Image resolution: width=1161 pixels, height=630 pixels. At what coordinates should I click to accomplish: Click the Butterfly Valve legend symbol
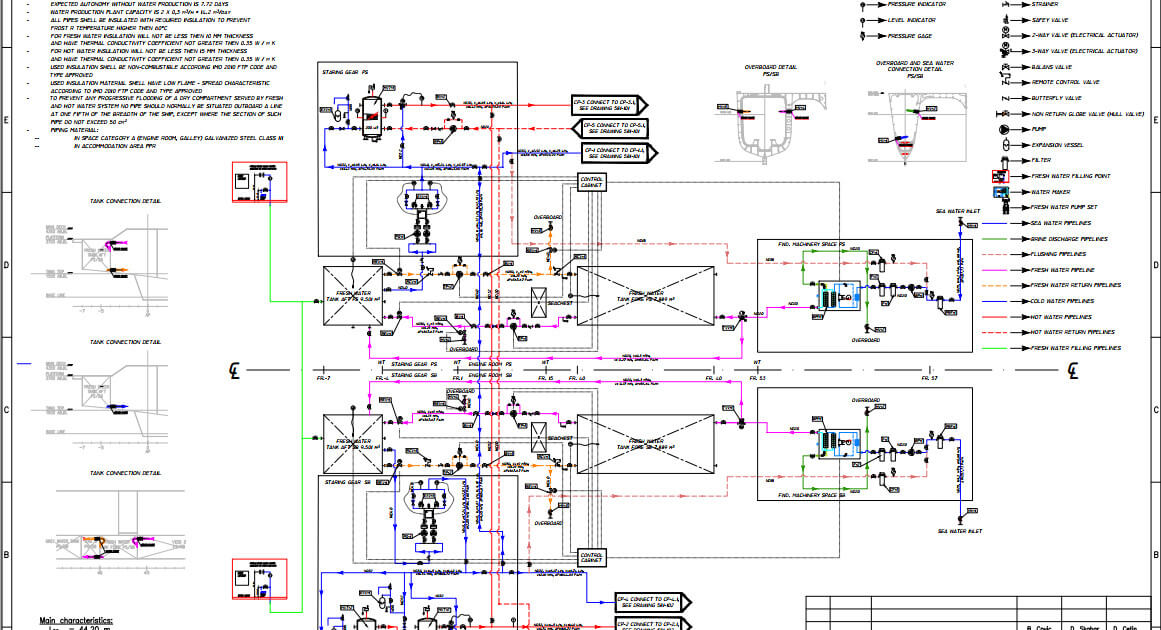coord(1001,98)
